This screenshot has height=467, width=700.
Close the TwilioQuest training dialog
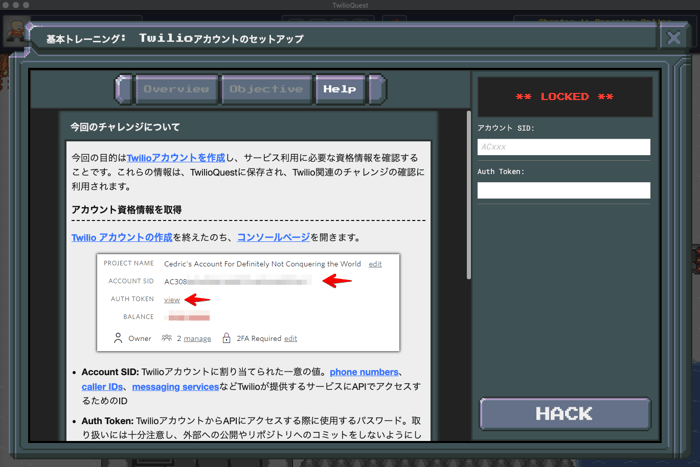pos(673,38)
